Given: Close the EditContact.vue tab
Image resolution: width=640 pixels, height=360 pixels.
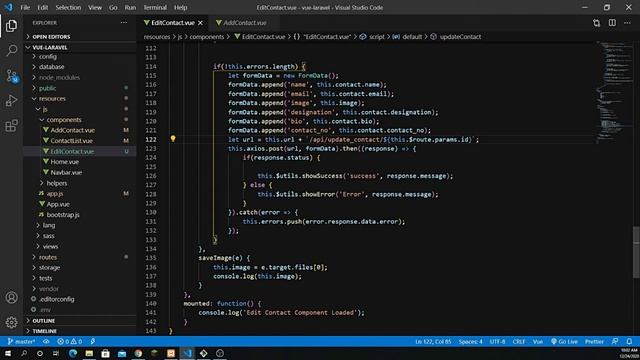Looking at the screenshot, I should [200, 23].
